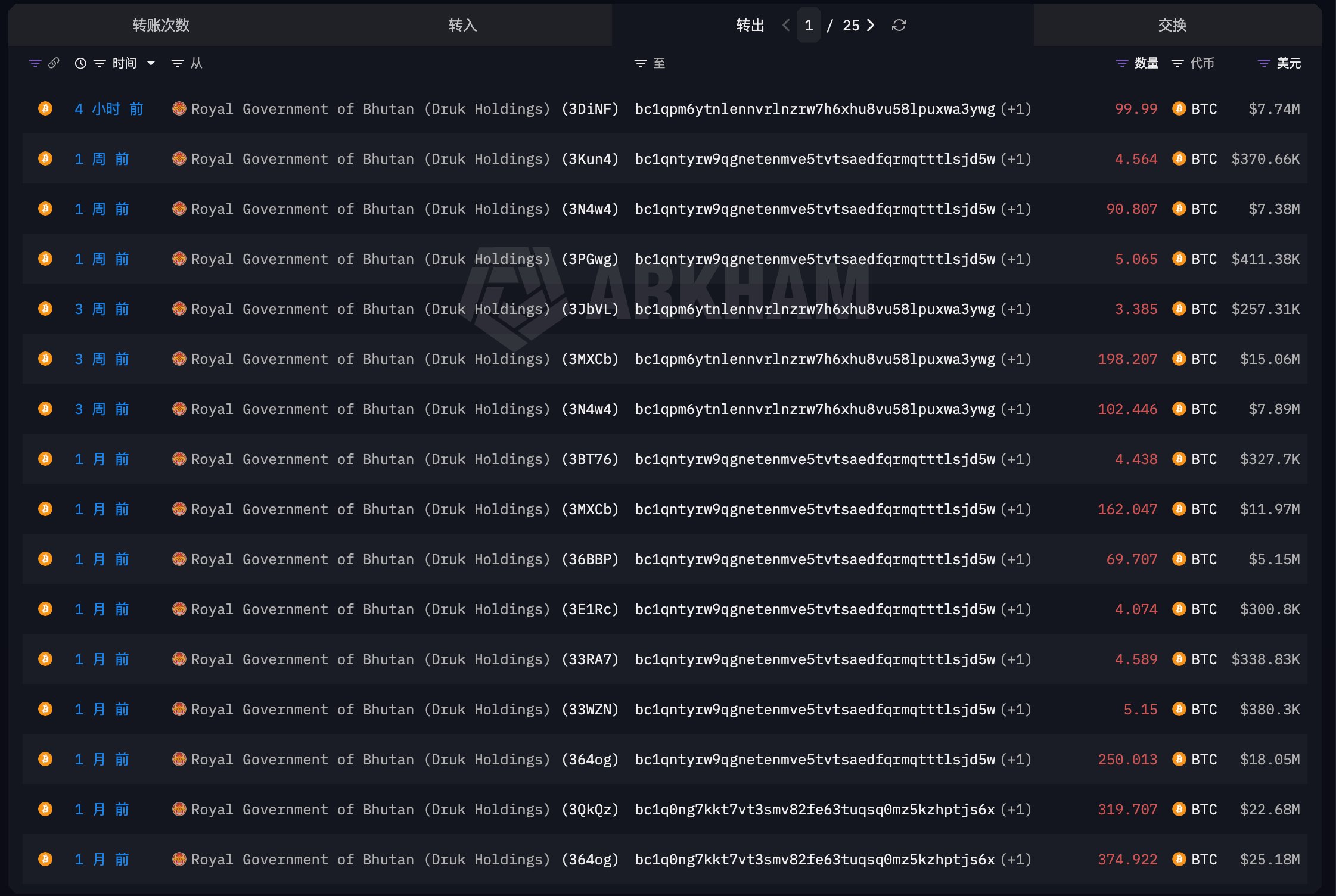The height and width of the screenshot is (896, 1336).
Task: Open the 至 column filter
Action: pos(641,63)
